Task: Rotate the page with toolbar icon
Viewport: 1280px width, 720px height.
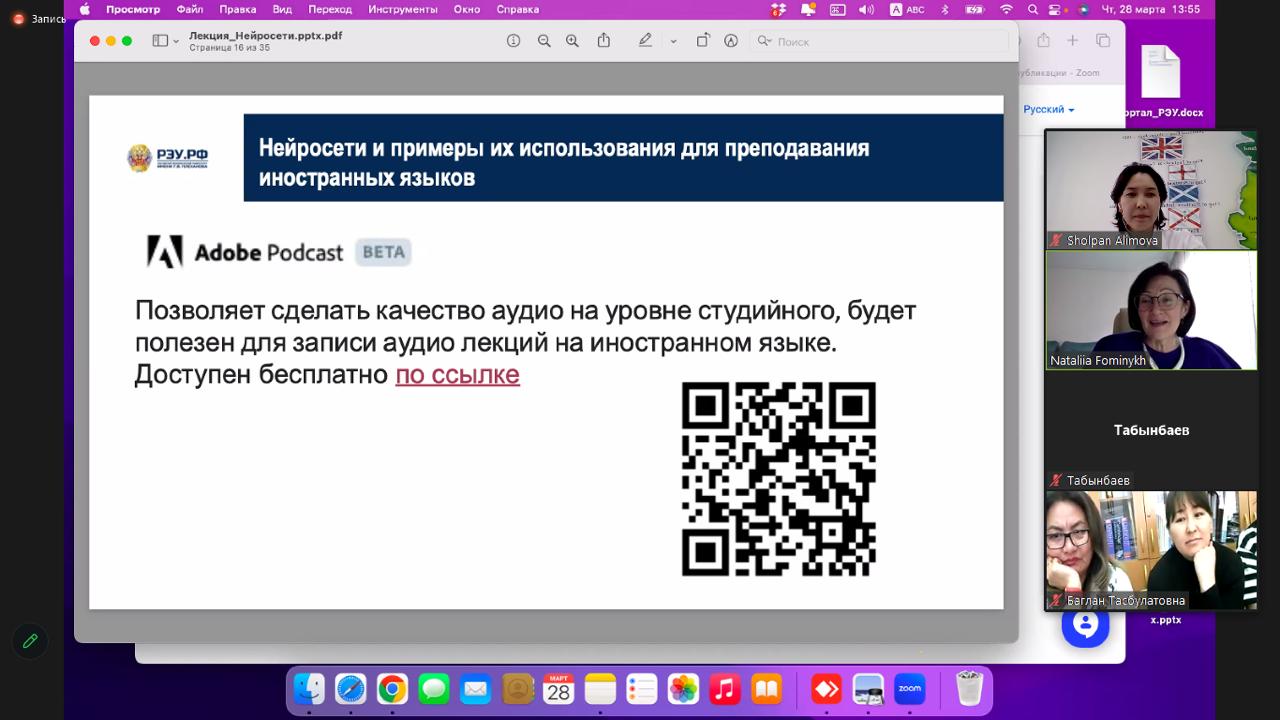Action: coord(703,41)
